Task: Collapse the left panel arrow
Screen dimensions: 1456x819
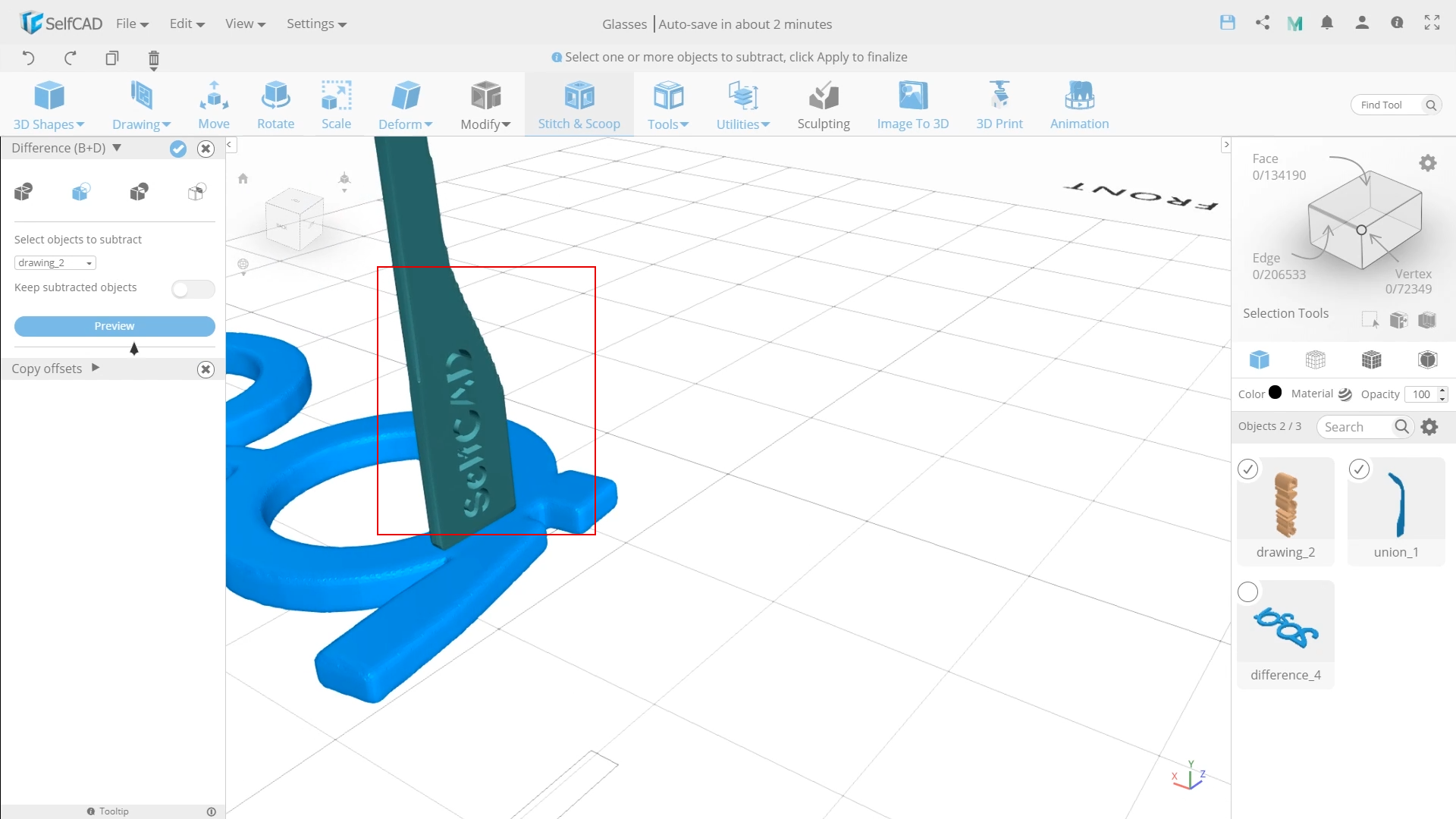Action: pos(230,144)
